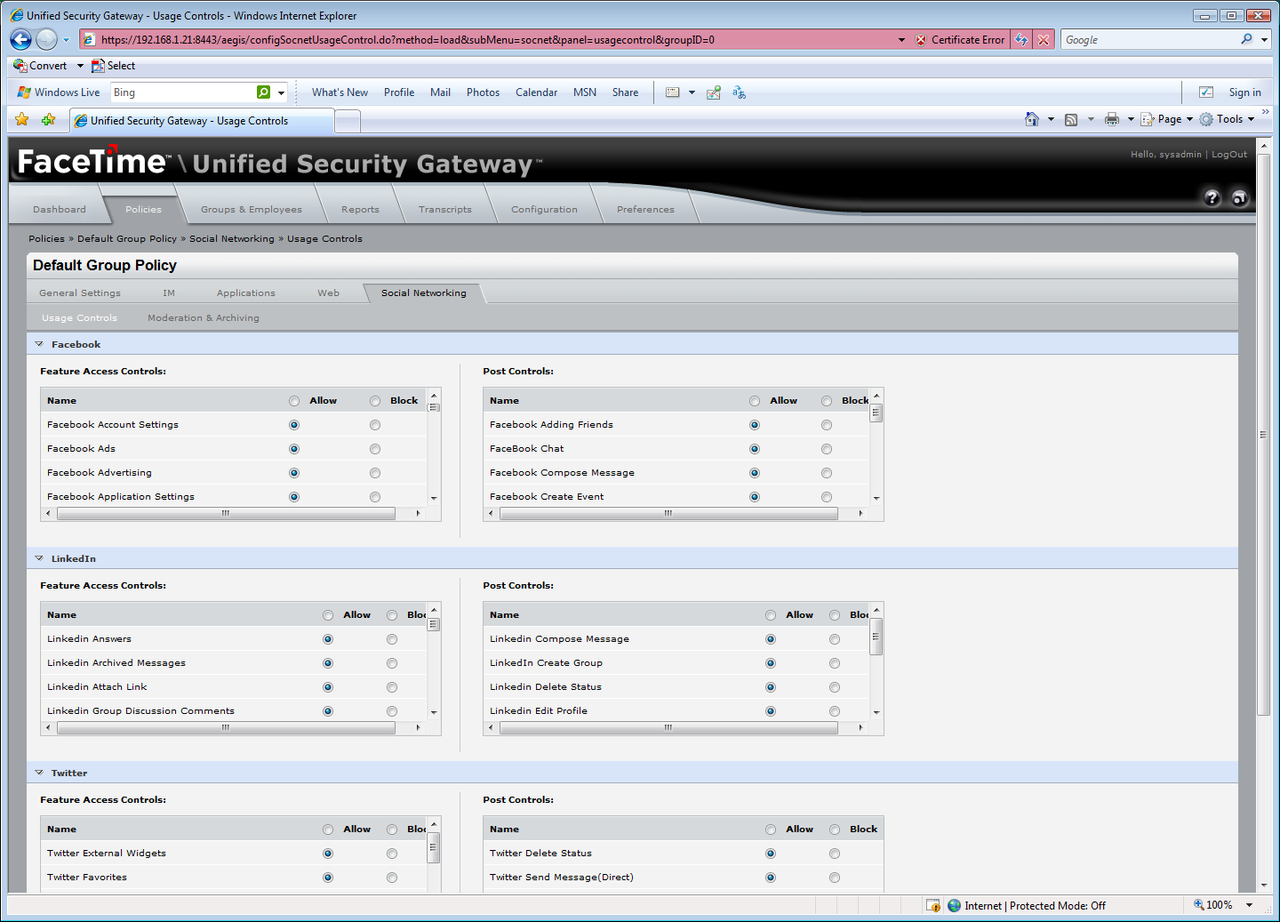1280x922 pixels.
Task: Stop page loading with the red X icon
Action: click(x=1044, y=40)
